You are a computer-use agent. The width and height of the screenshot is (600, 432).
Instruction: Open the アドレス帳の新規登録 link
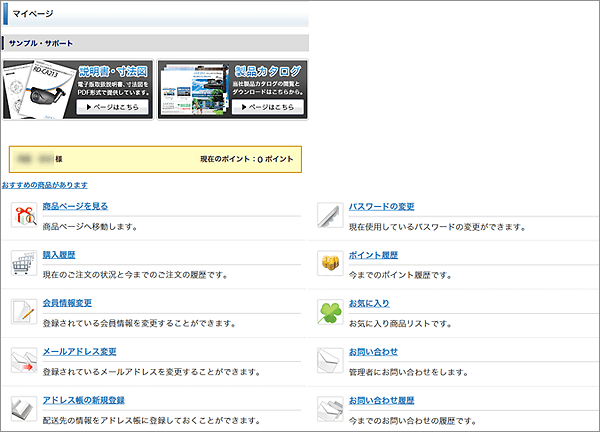(83, 400)
